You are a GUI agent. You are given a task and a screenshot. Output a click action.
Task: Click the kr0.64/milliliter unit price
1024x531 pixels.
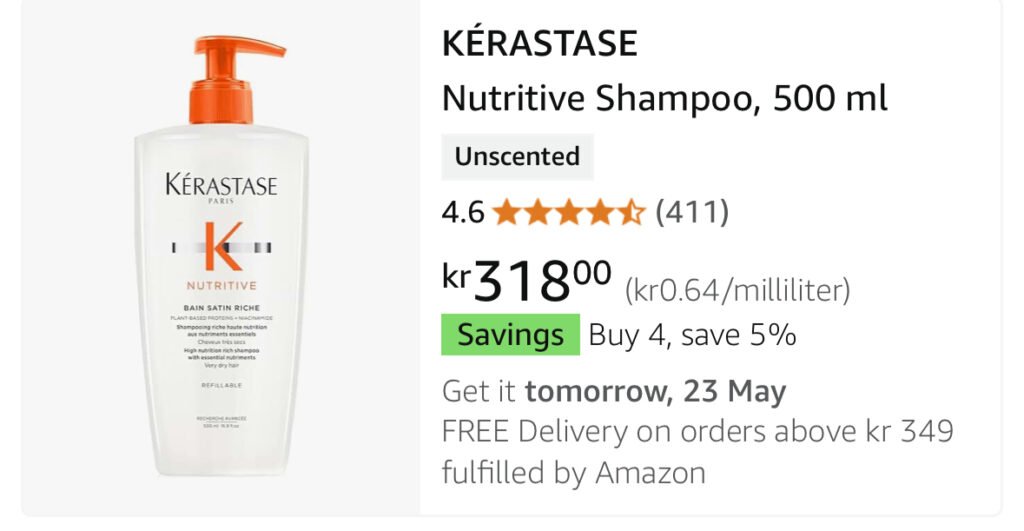pos(737,291)
